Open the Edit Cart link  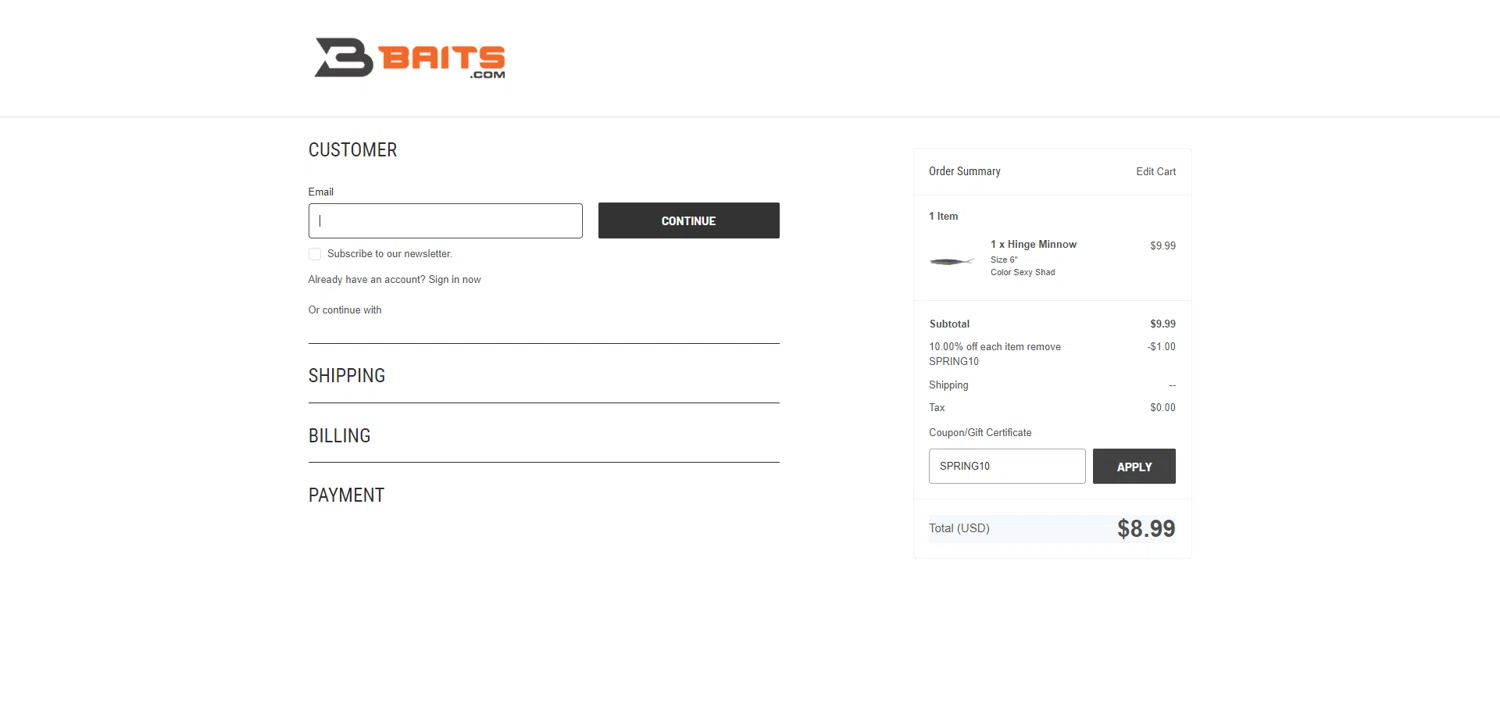point(1156,172)
